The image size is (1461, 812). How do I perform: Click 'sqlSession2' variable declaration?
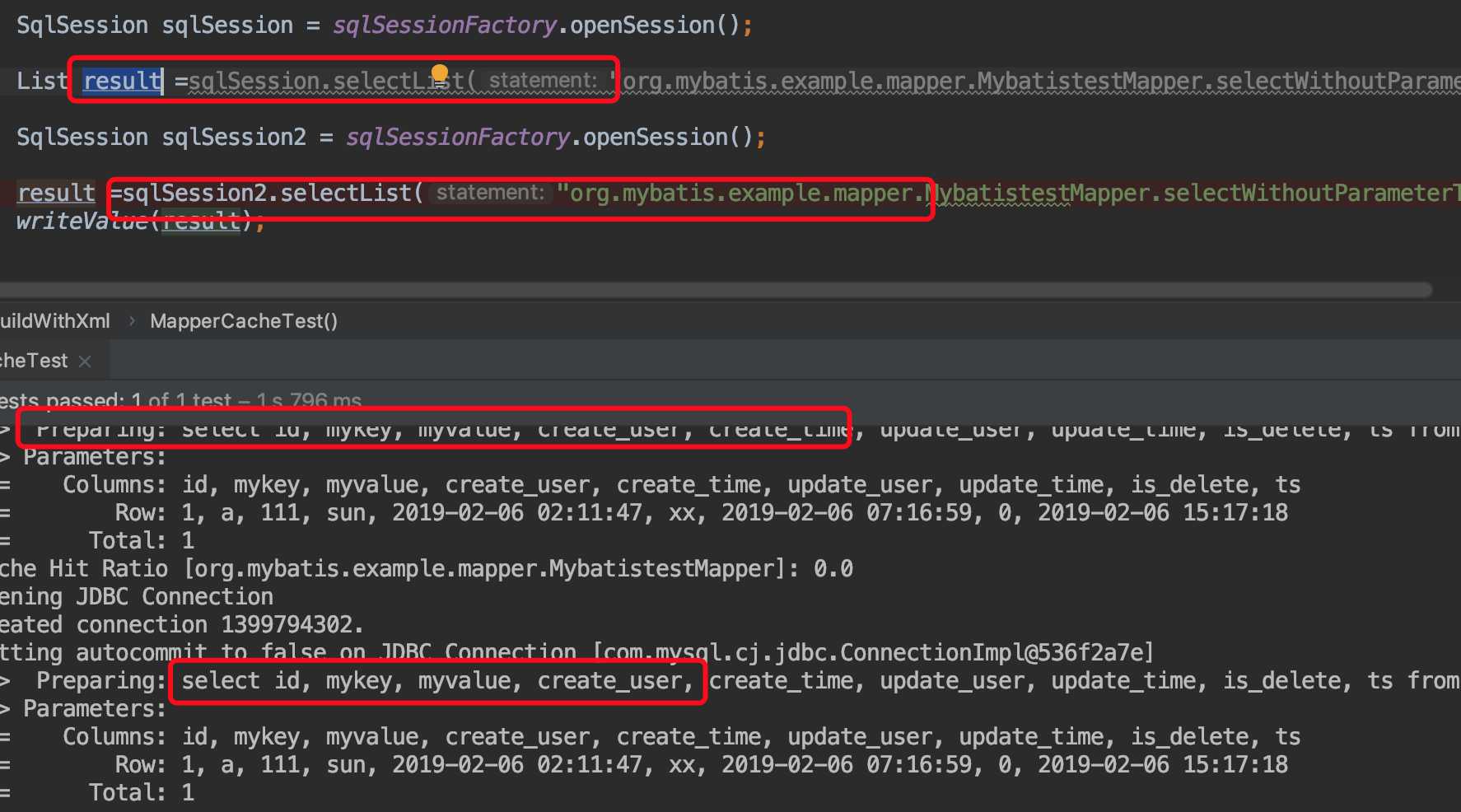[234, 137]
